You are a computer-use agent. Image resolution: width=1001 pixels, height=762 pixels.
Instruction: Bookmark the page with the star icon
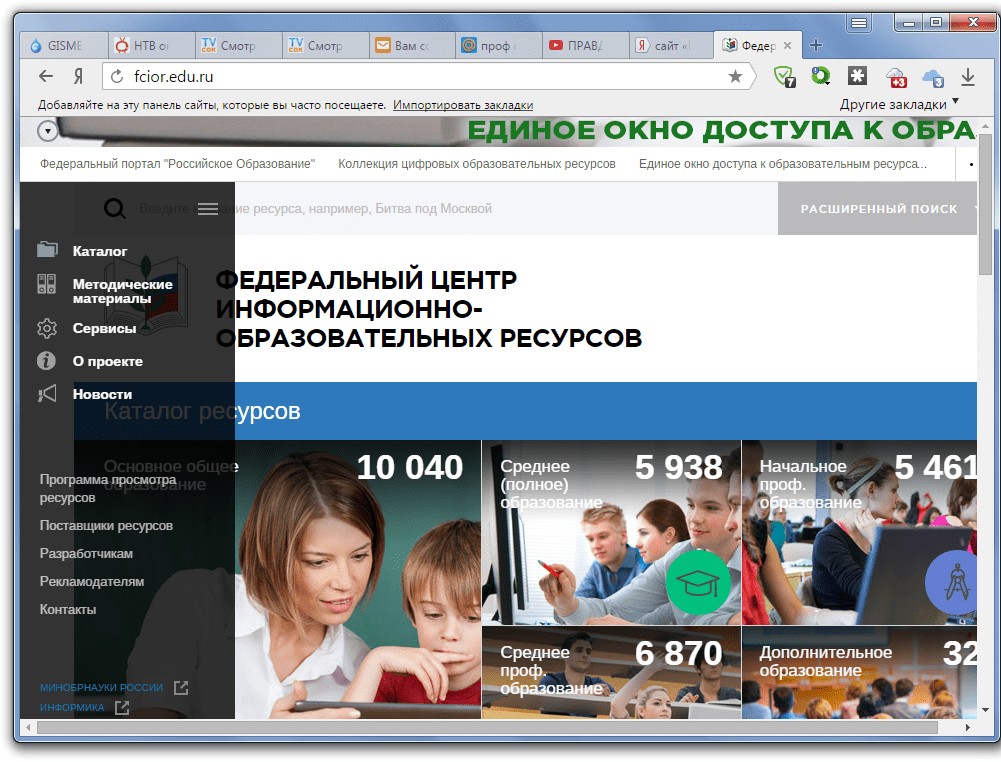click(735, 77)
